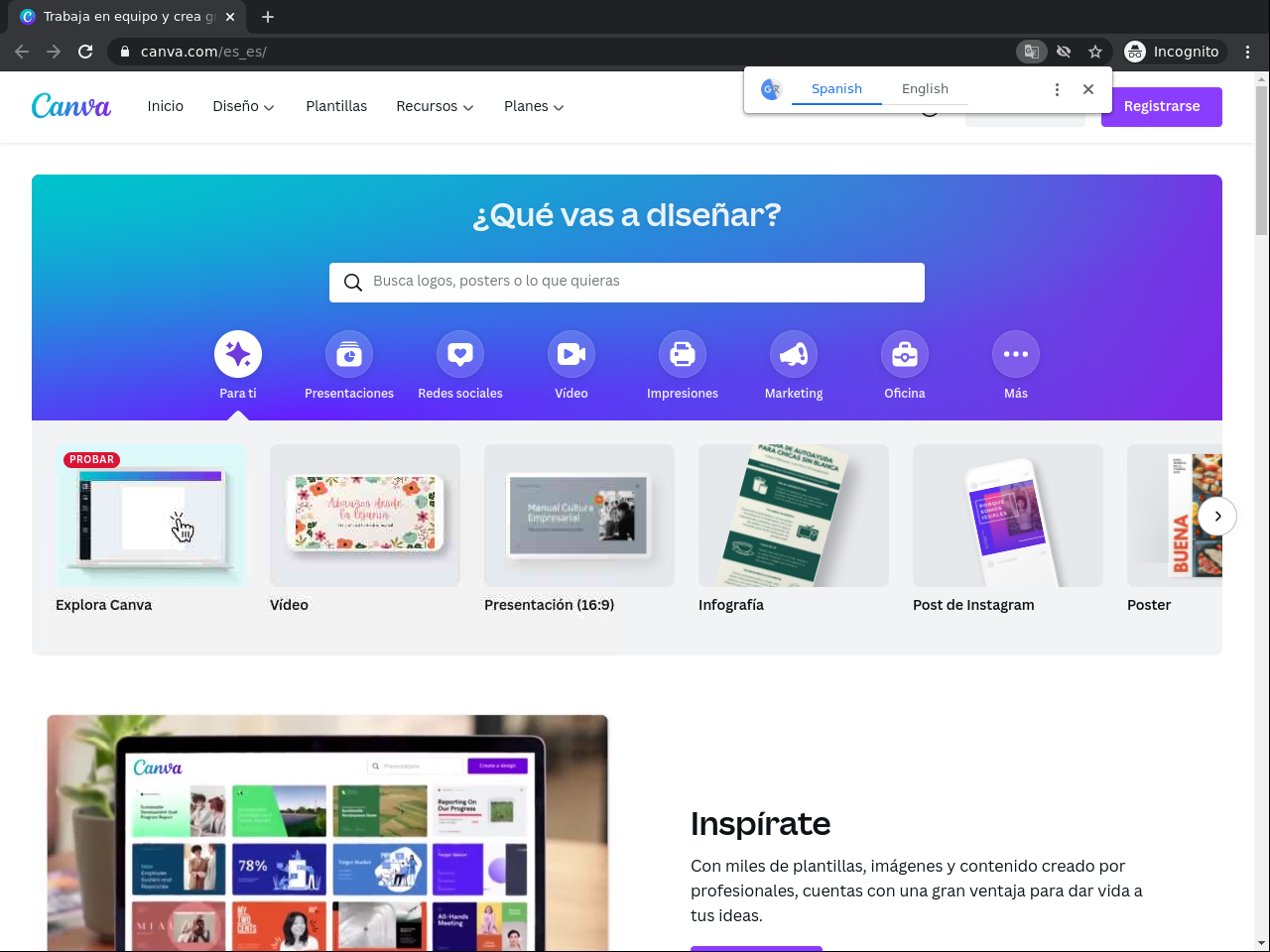1270x952 pixels.
Task: Close the translate popup
Action: point(1088,89)
